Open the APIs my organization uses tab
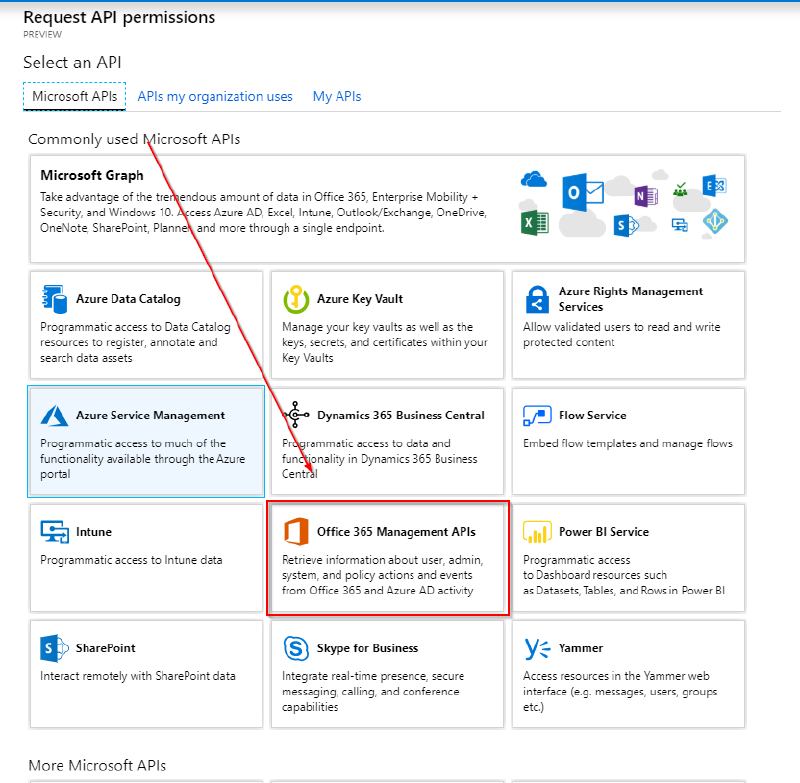Image resolution: width=800 pixels, height=783 pixels. (x=215, y=96)
